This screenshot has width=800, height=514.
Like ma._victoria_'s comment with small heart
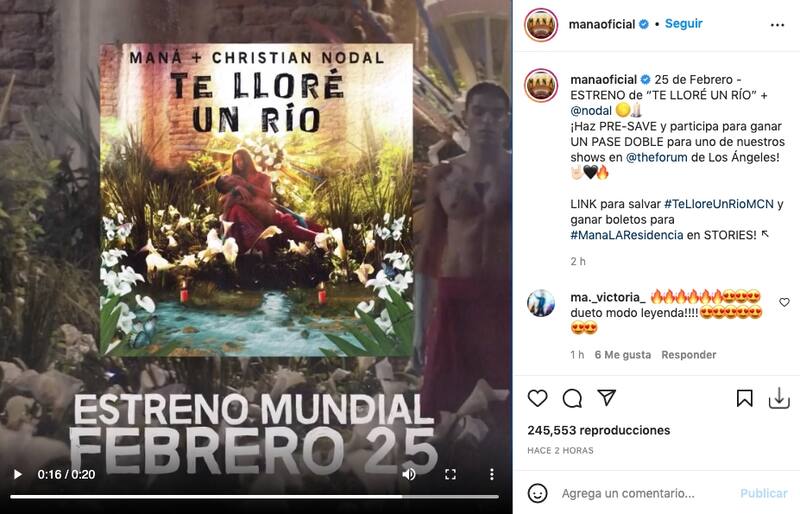pos(784,302)
